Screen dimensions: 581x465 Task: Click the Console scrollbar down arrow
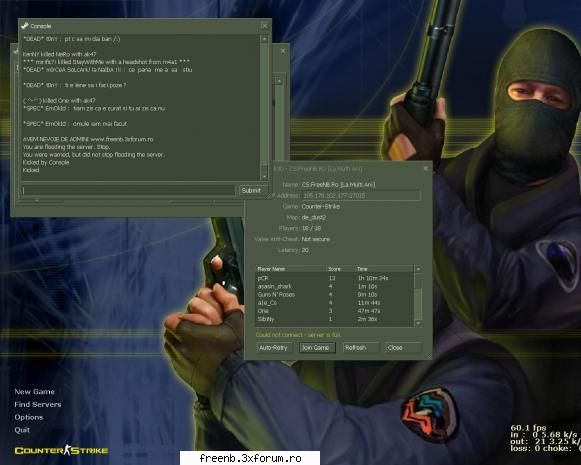(264, 176)
